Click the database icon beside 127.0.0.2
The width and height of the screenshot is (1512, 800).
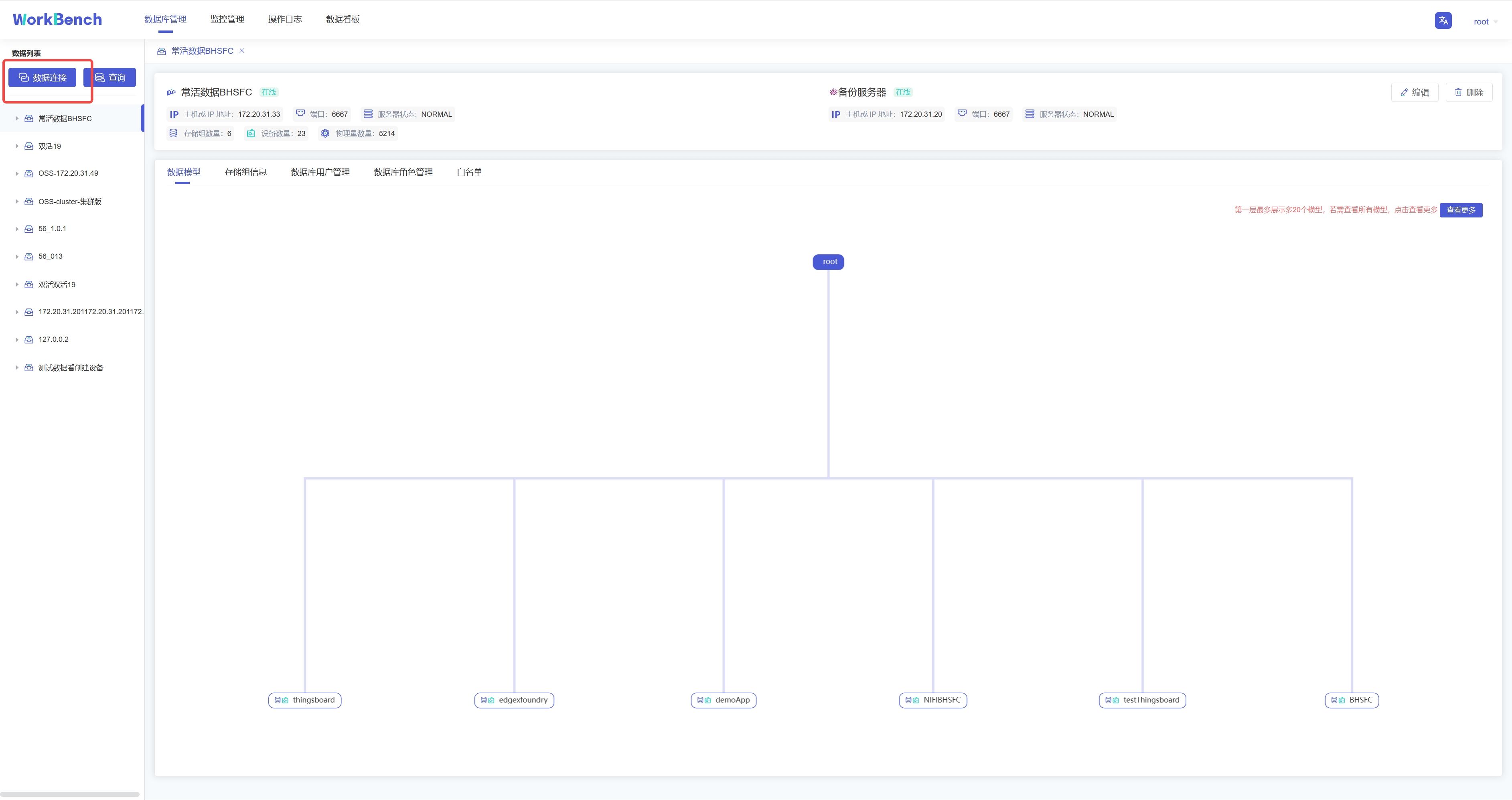[29, 339]
